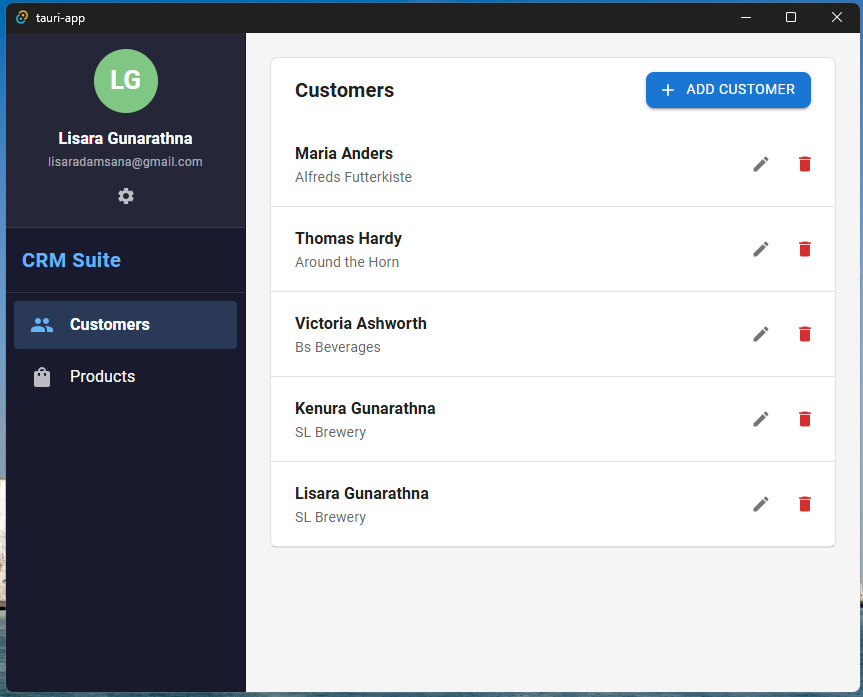
Task: Select the Thomas Hardy list row
Action: coord(500,249)
